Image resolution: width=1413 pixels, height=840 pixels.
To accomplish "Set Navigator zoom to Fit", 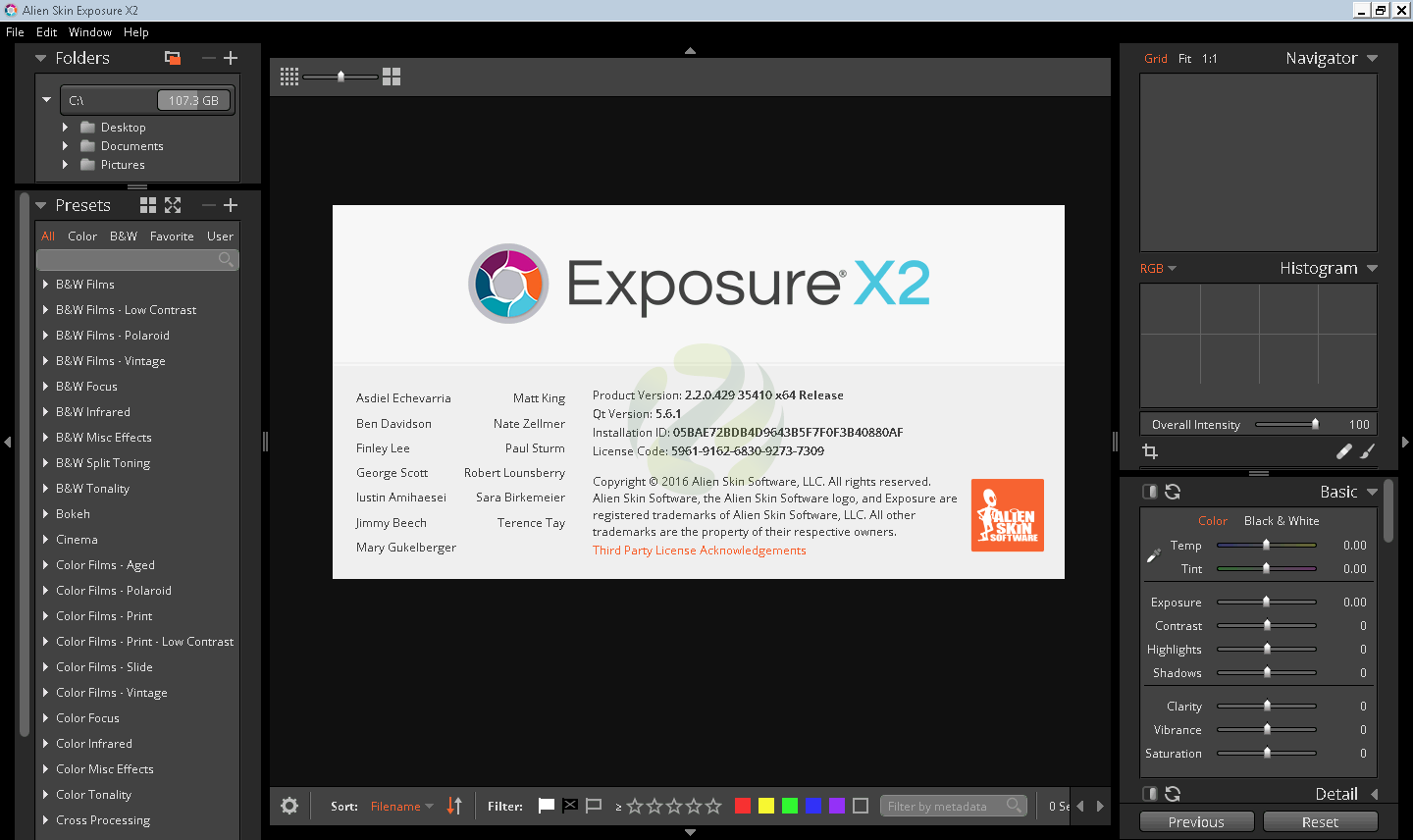I will point(1184,59).
